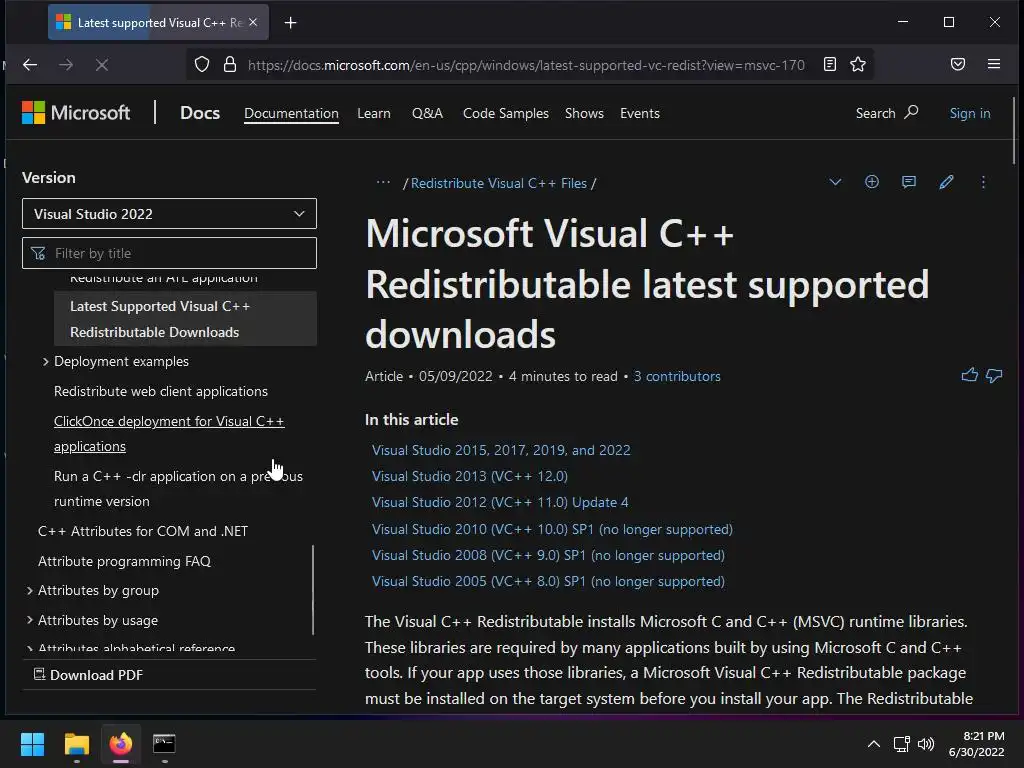The height and width of the screenshot is (768, 1024).
Task: Open the 3 contributors link
Action: pyautogui.click(x=677, y=376)
